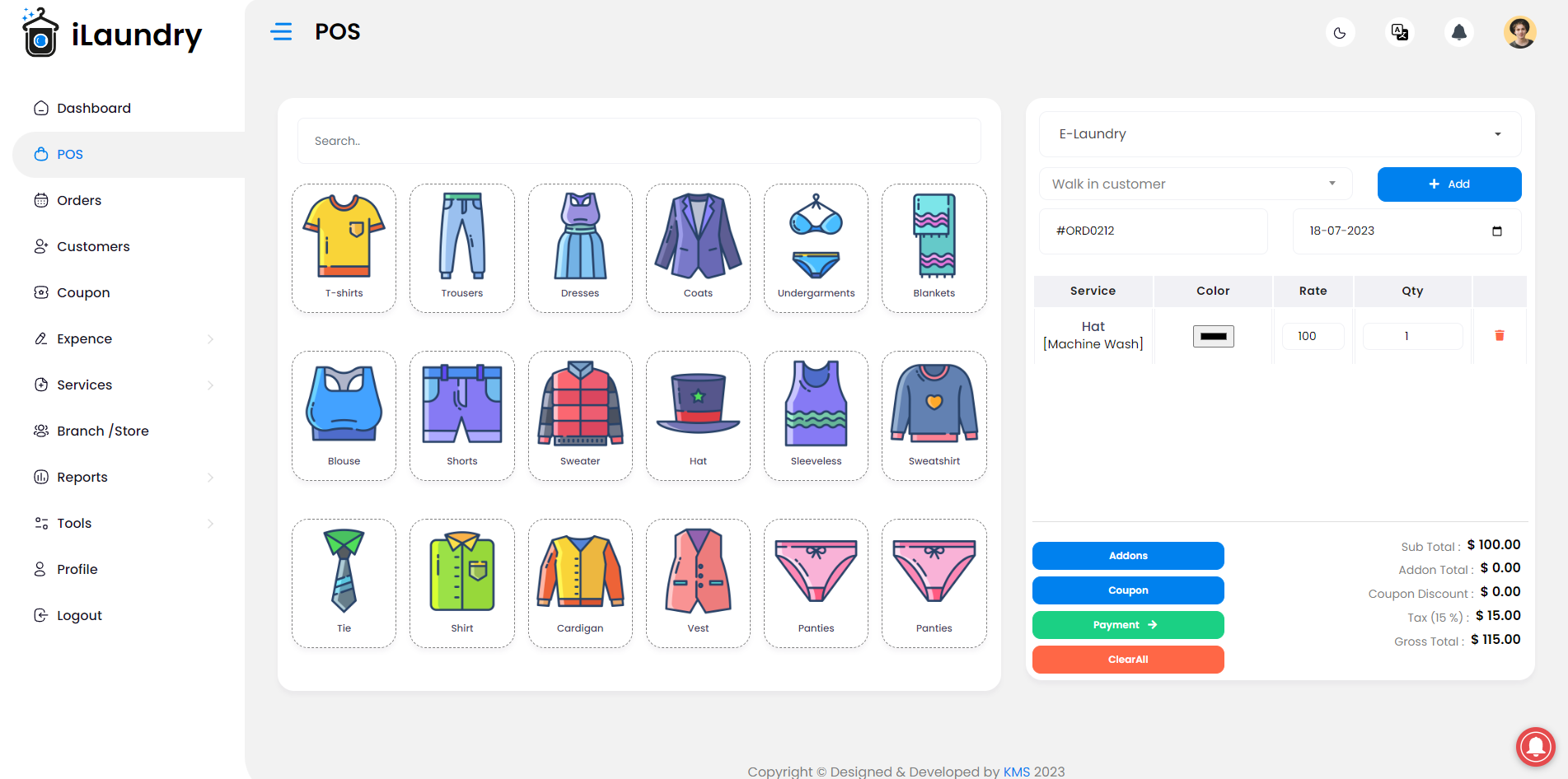
Task: Open the Addons button
Action: point(1128,556)
